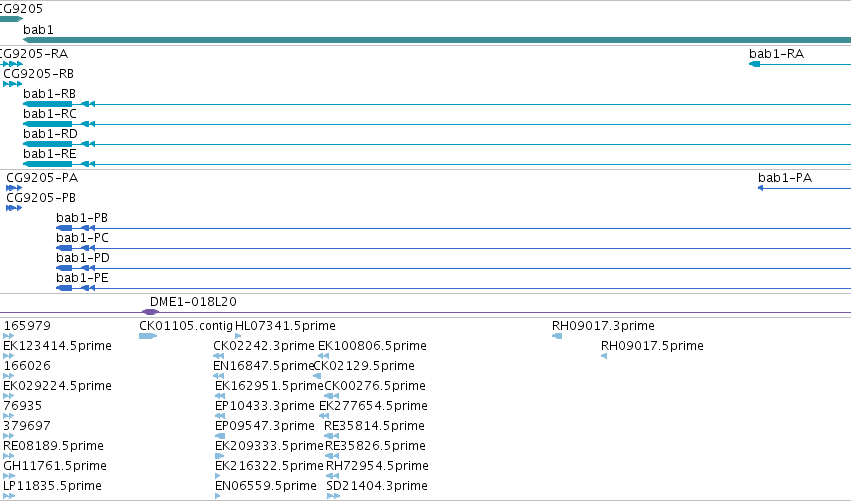Click the CK02242.3prime EST glyph
Screen dimensions: 851x501
(x=219, y=357)
